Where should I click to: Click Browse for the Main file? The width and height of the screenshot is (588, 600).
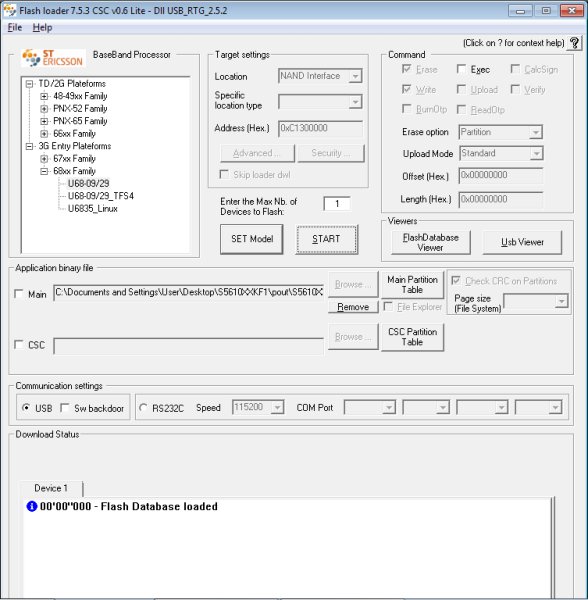(x=353, y=284)
